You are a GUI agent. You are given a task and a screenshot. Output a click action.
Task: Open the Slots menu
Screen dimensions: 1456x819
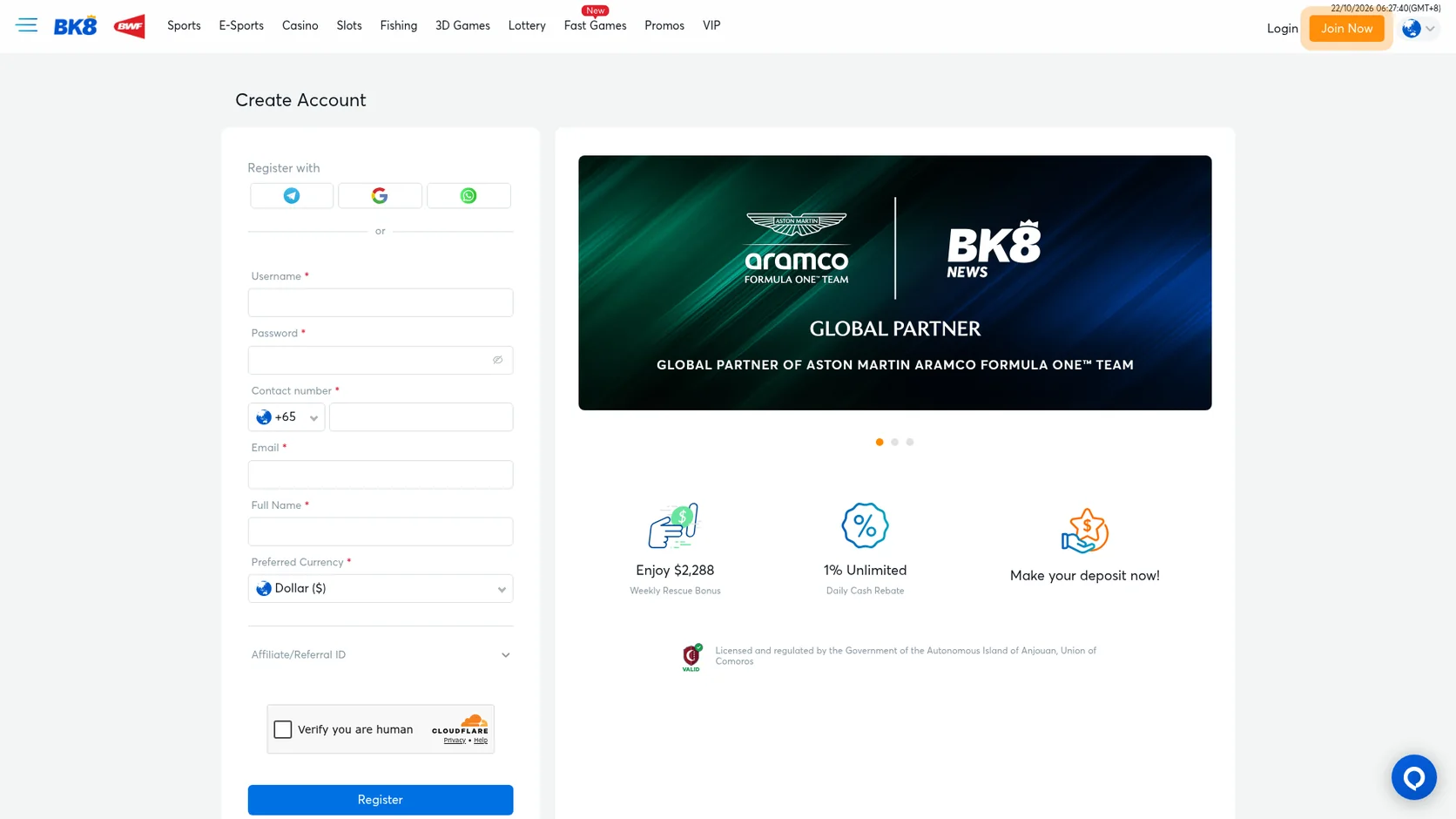pos(349,25)
